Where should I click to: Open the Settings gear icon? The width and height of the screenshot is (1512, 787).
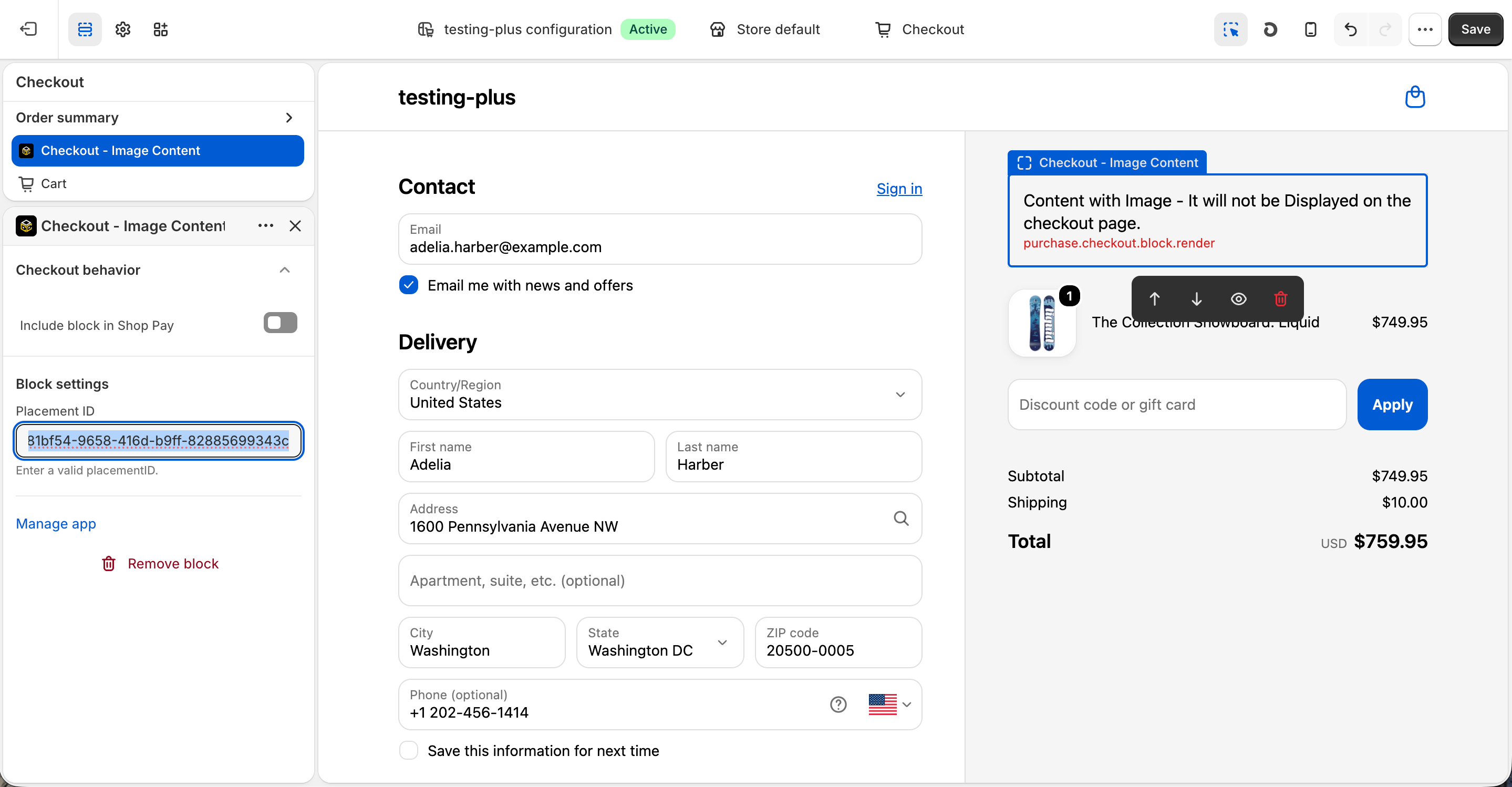click(x=123, y=29)
